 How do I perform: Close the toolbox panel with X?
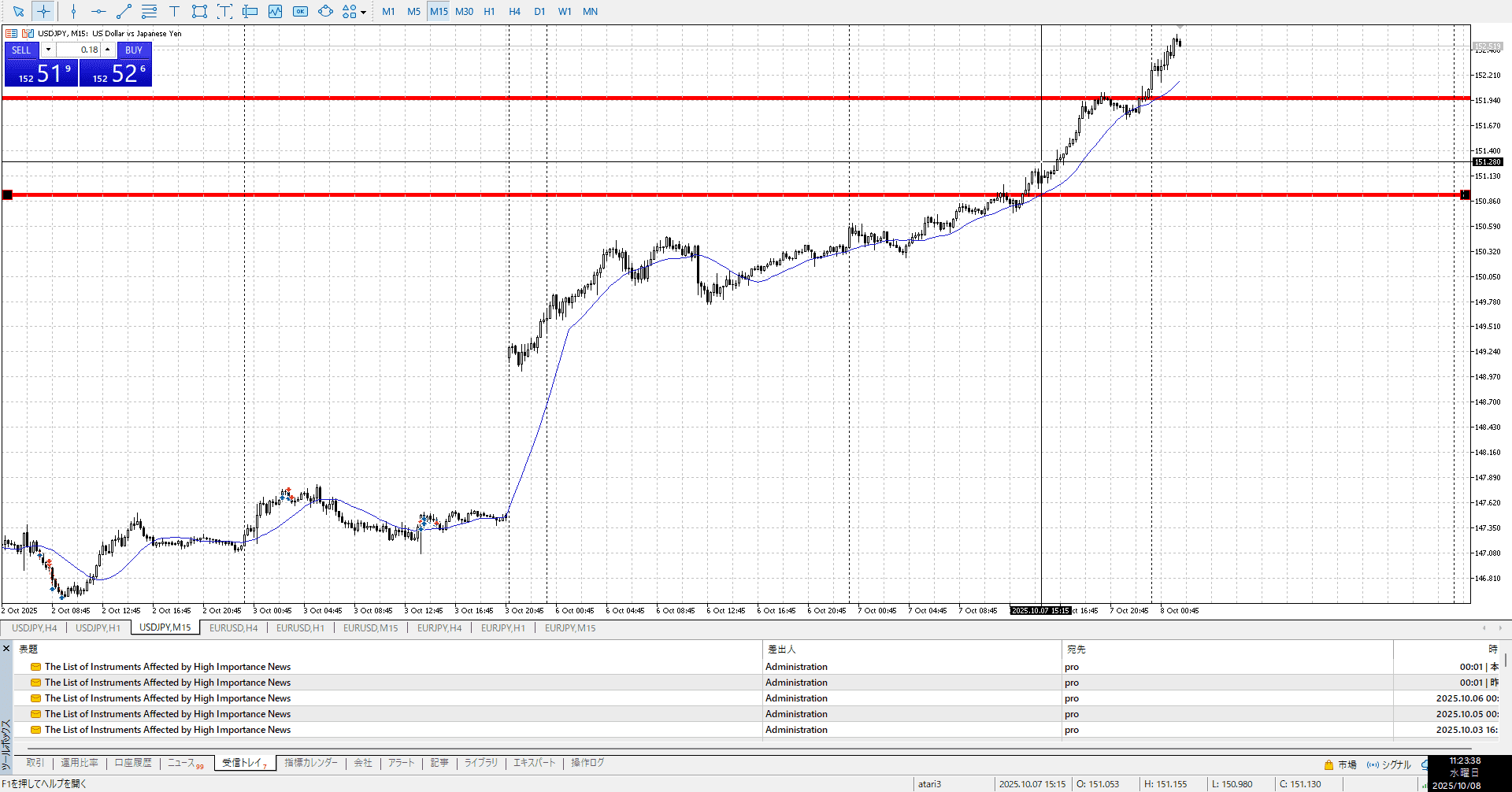pos(6,649)
